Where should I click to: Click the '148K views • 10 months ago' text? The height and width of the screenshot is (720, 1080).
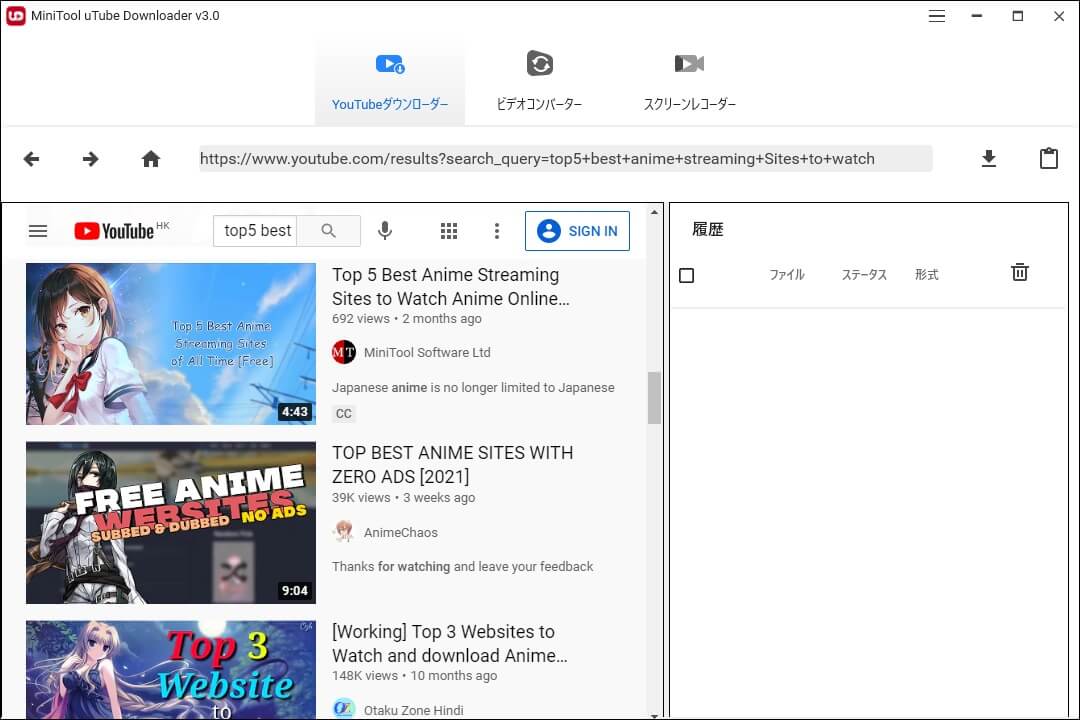click(x=415, y=675)
